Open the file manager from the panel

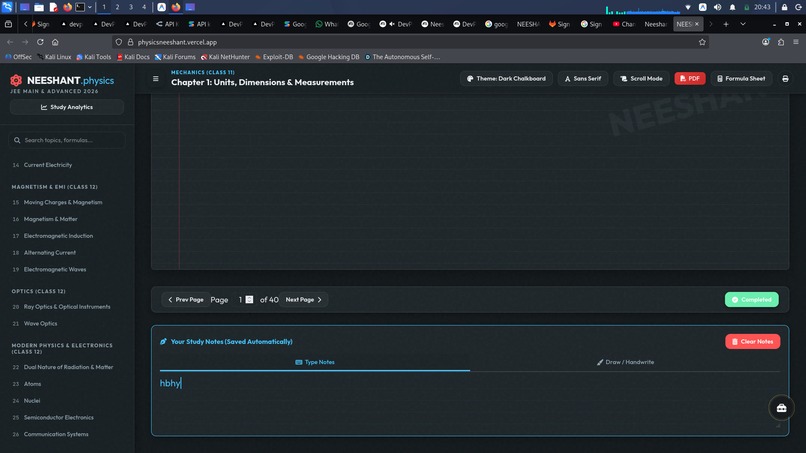[x=39, y=7]
